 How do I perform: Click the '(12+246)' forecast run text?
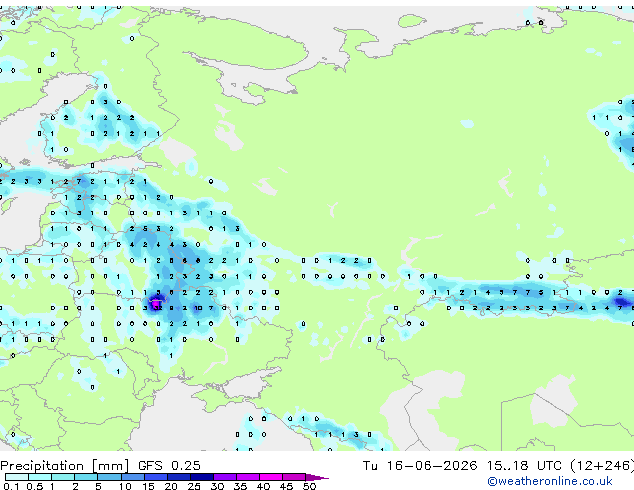602,466
